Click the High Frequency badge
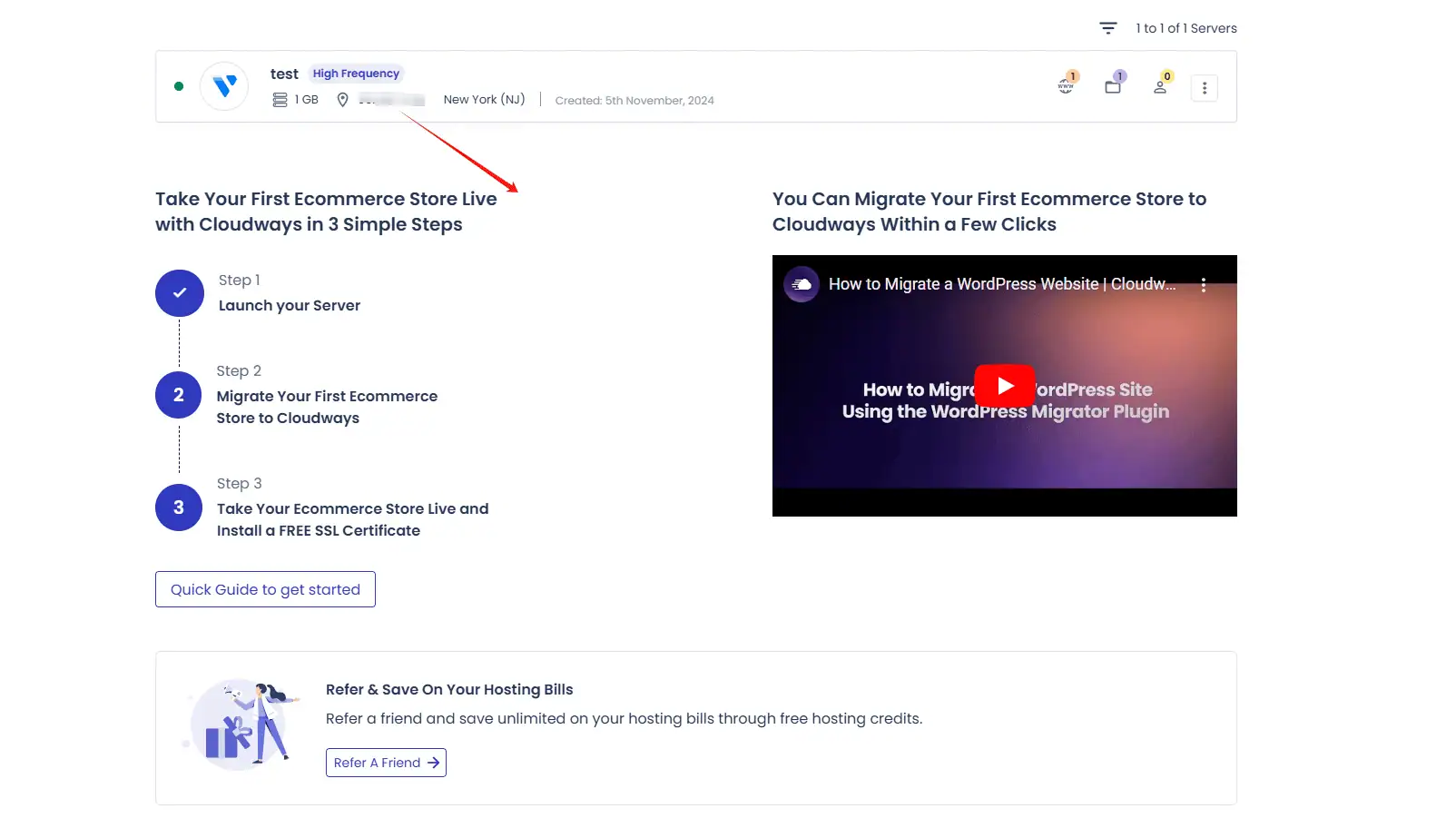Screen dimensions: 1456x818 tap(356, 74)
